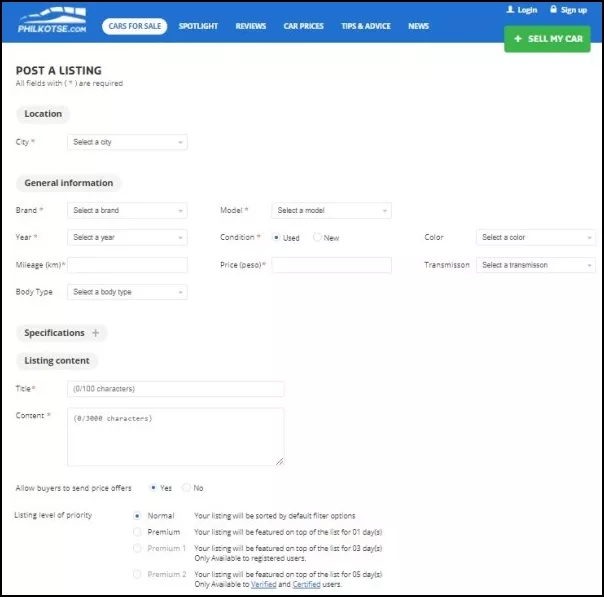Open the Verified users link
Screen dimensions: 604x597
tap(263, 584)
